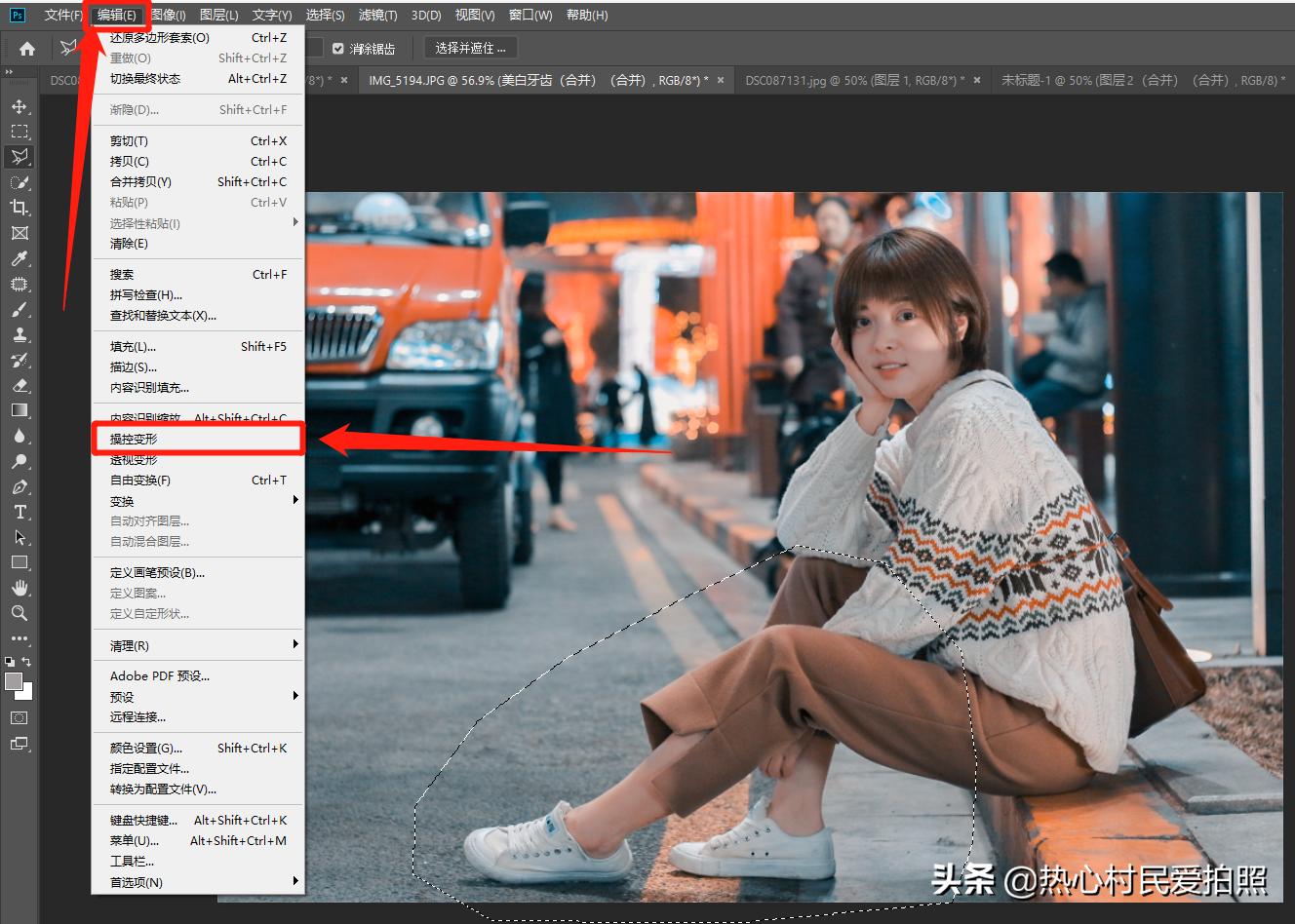Viewport: 1295px width, 924px height.
Task: Open the 滤镜(T) menu
Action: [377, 15]
